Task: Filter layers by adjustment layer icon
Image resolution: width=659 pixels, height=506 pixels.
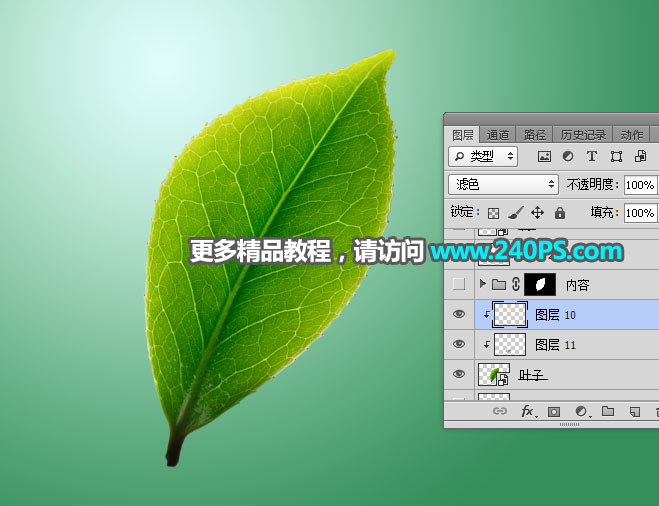Action: (568, 156)
